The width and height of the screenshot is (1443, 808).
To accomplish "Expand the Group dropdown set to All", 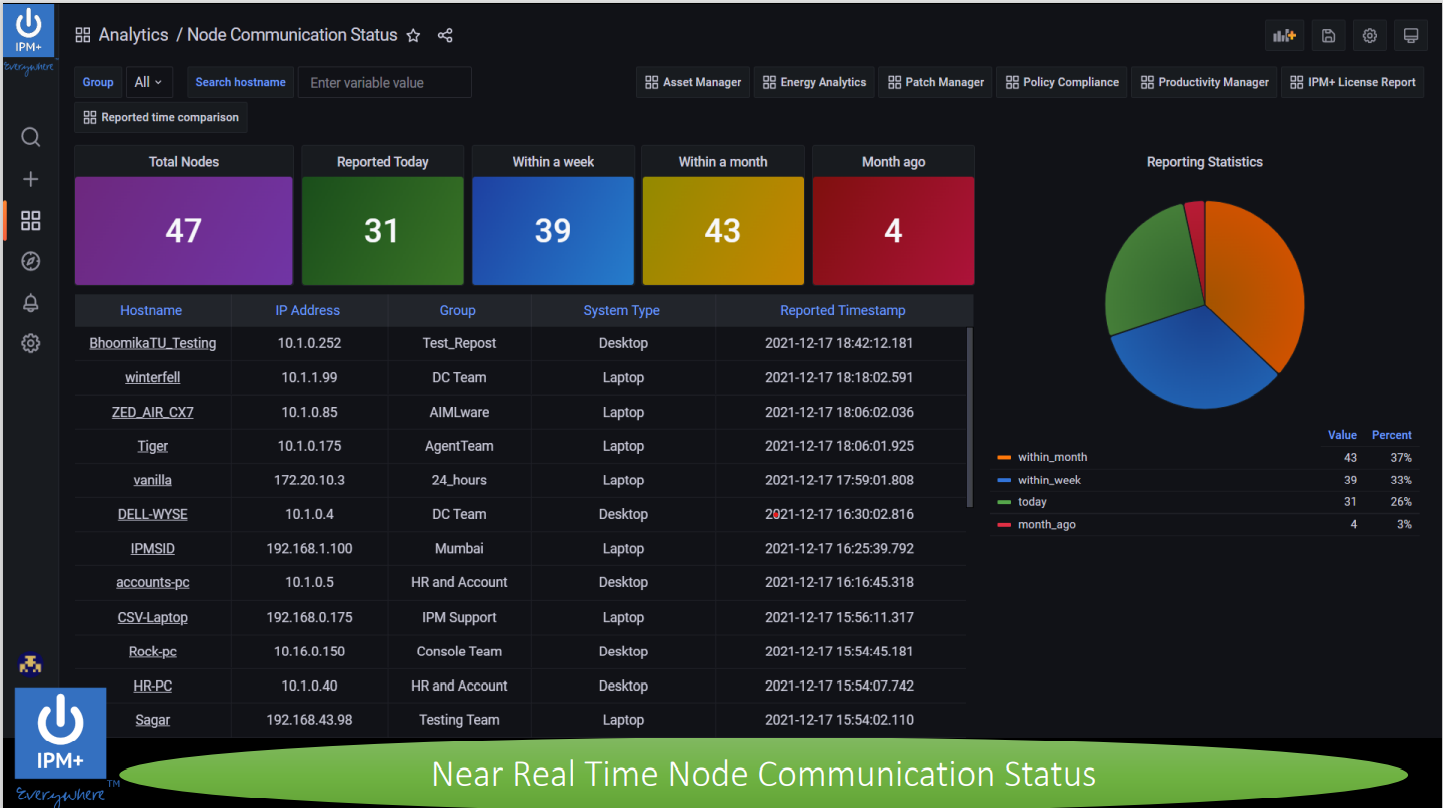I will point(148,82).
